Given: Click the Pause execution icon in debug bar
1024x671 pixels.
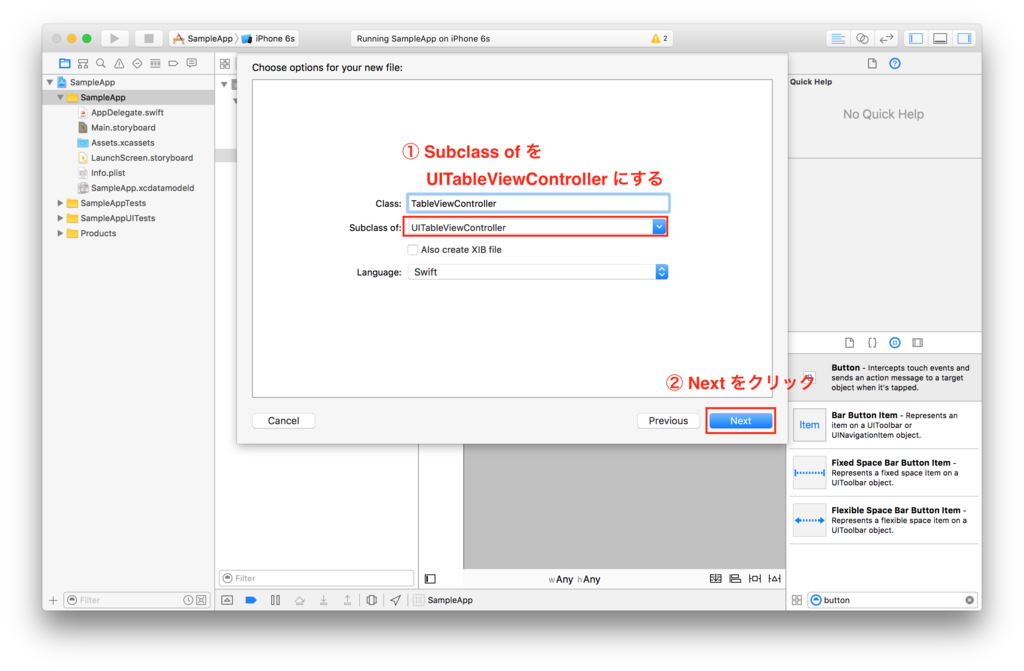Looking at the screenshot, I should [276, 600].
